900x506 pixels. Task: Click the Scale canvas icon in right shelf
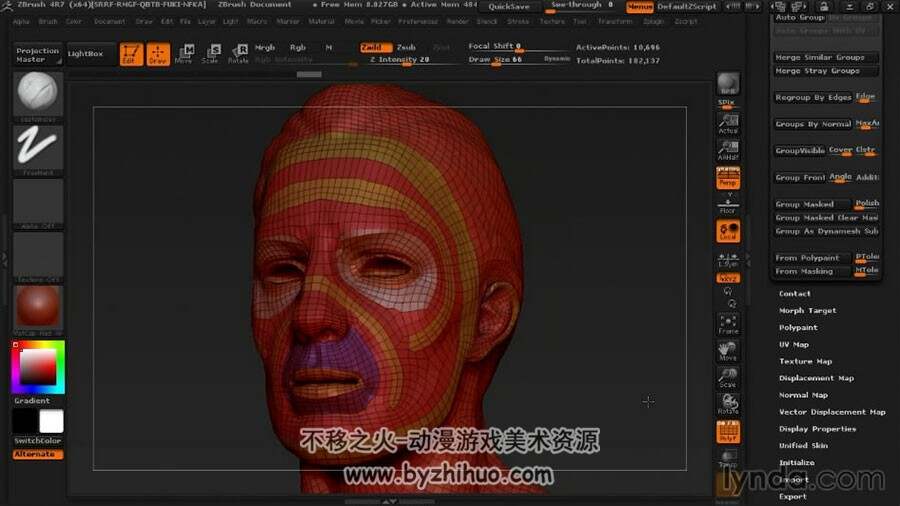728,377
